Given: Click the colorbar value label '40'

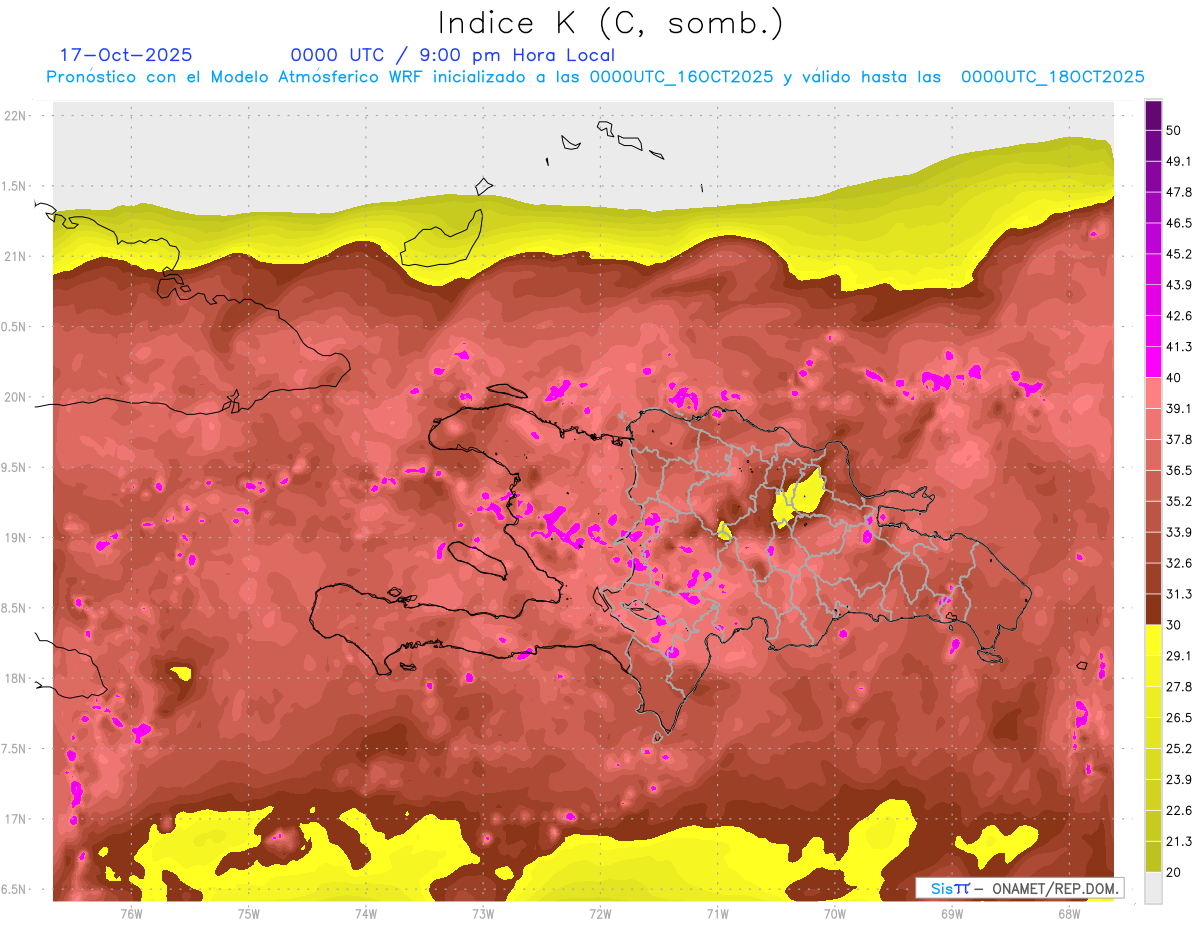Looking at the screenshot, I should click(1175, 377).
